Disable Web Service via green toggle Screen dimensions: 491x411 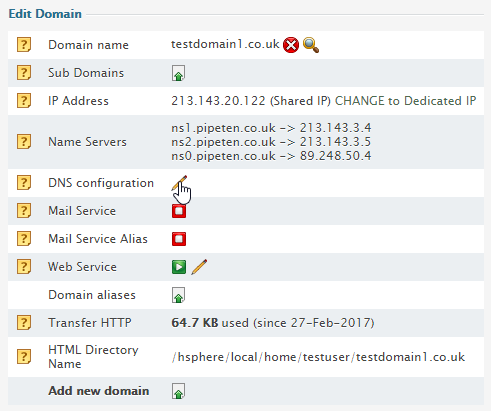(x=179, y=267)
